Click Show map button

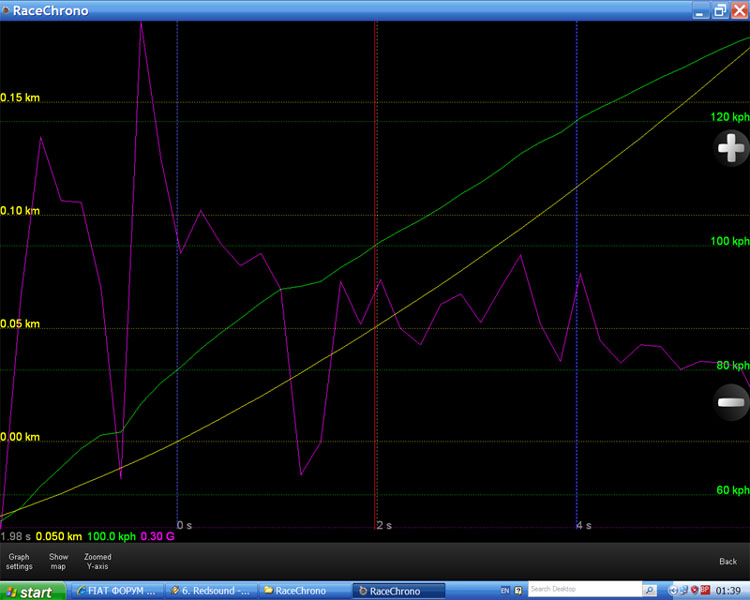click(59, 561)
